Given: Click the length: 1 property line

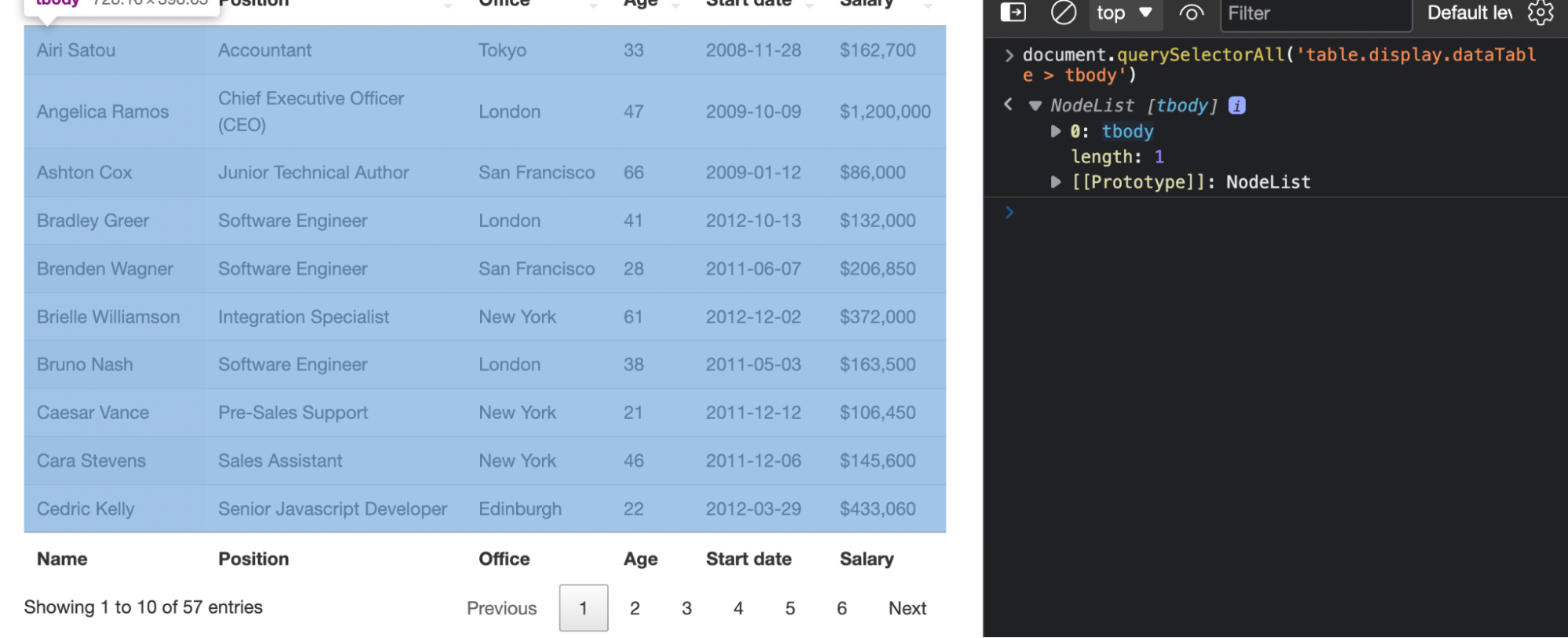Looking at the screenshot, I should coord(1117,157).
